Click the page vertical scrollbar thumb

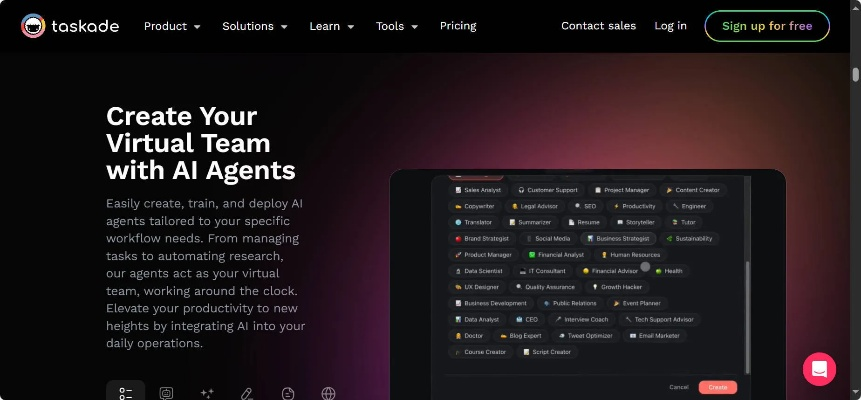[x=856, y=75]
